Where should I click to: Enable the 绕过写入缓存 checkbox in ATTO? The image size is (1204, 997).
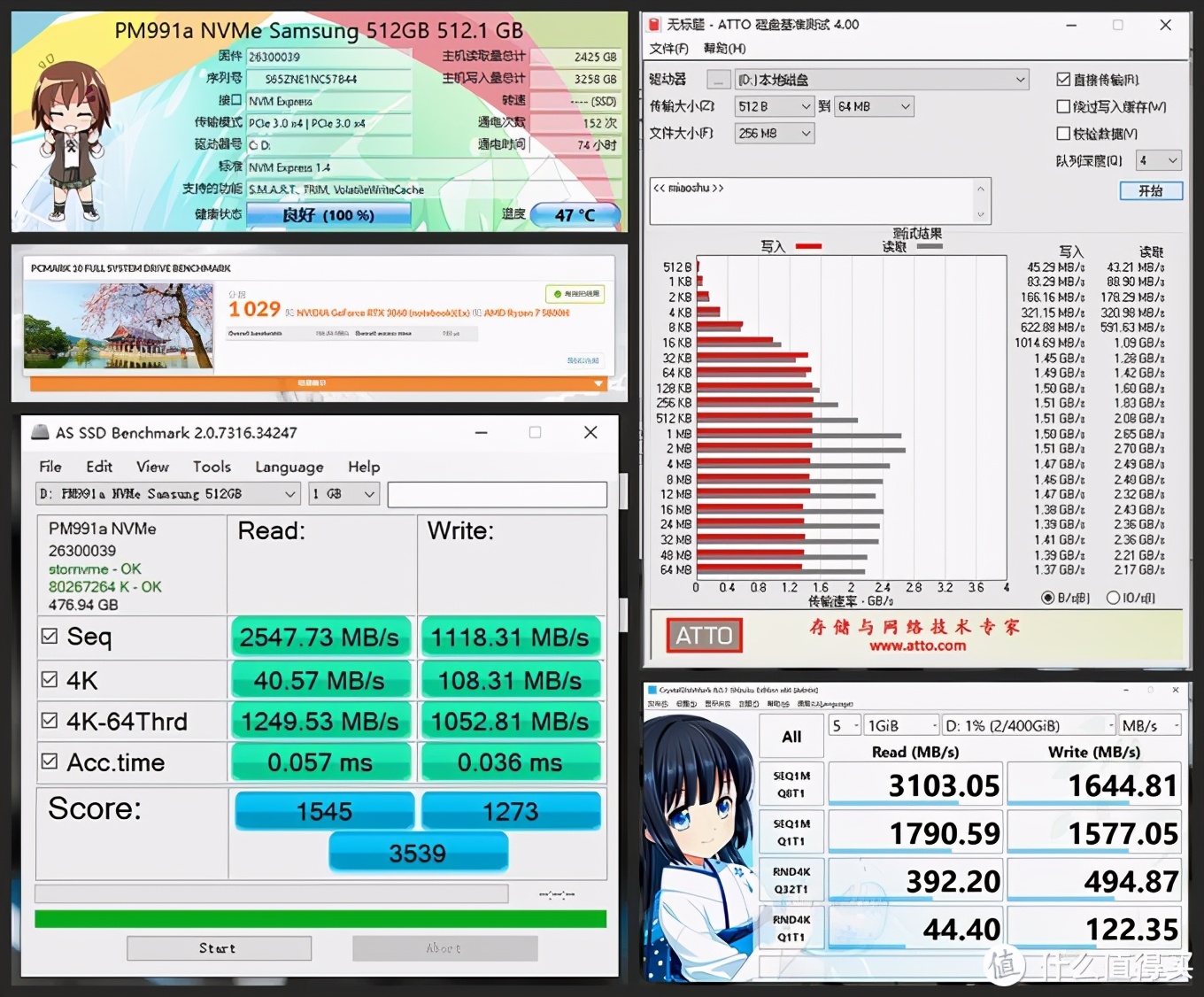tap(1063, 106)
